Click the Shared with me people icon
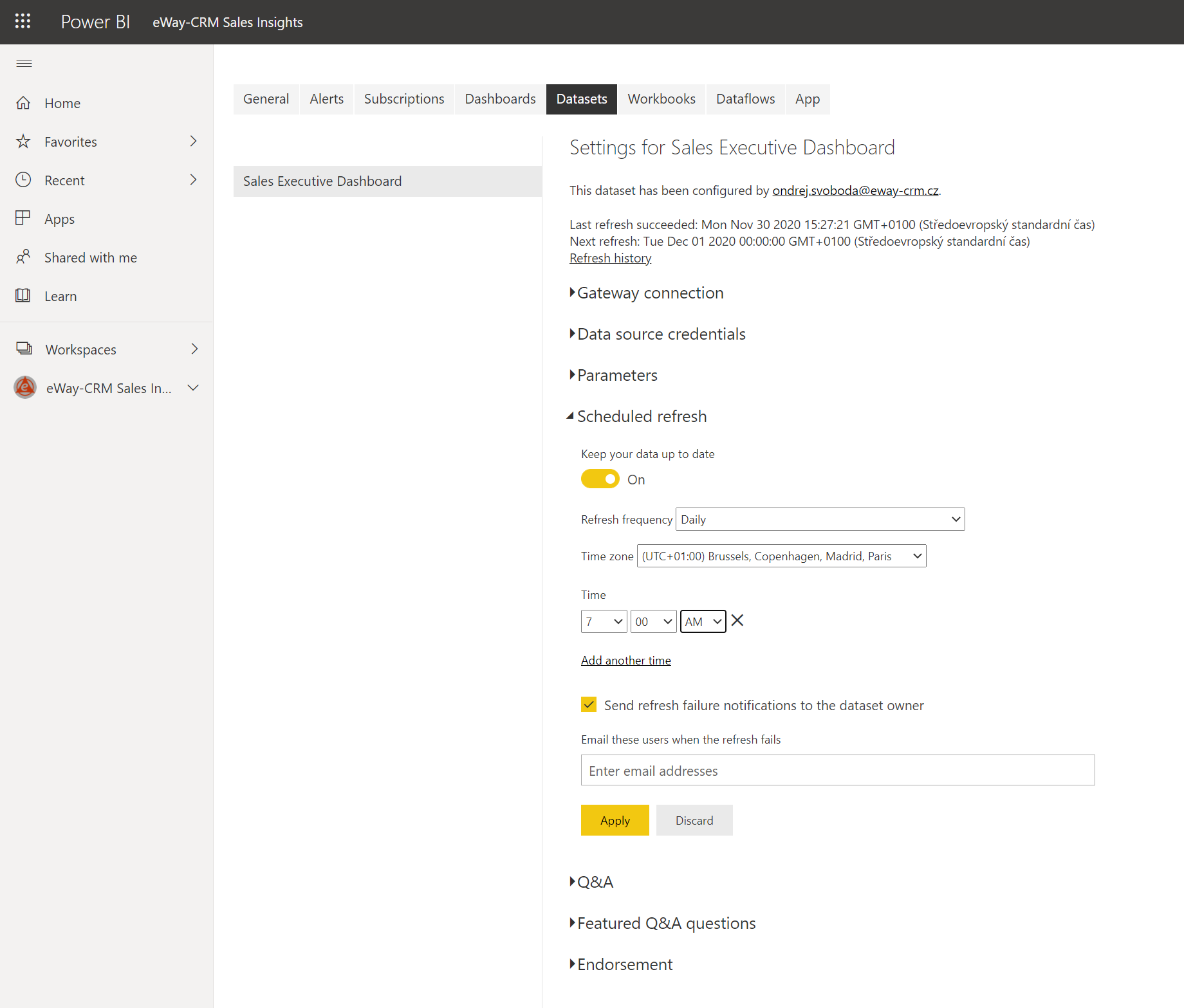 (23, 257)
